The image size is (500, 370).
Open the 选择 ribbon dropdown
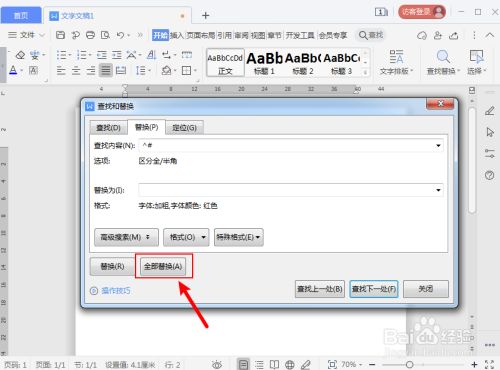(x=477, y=62)
